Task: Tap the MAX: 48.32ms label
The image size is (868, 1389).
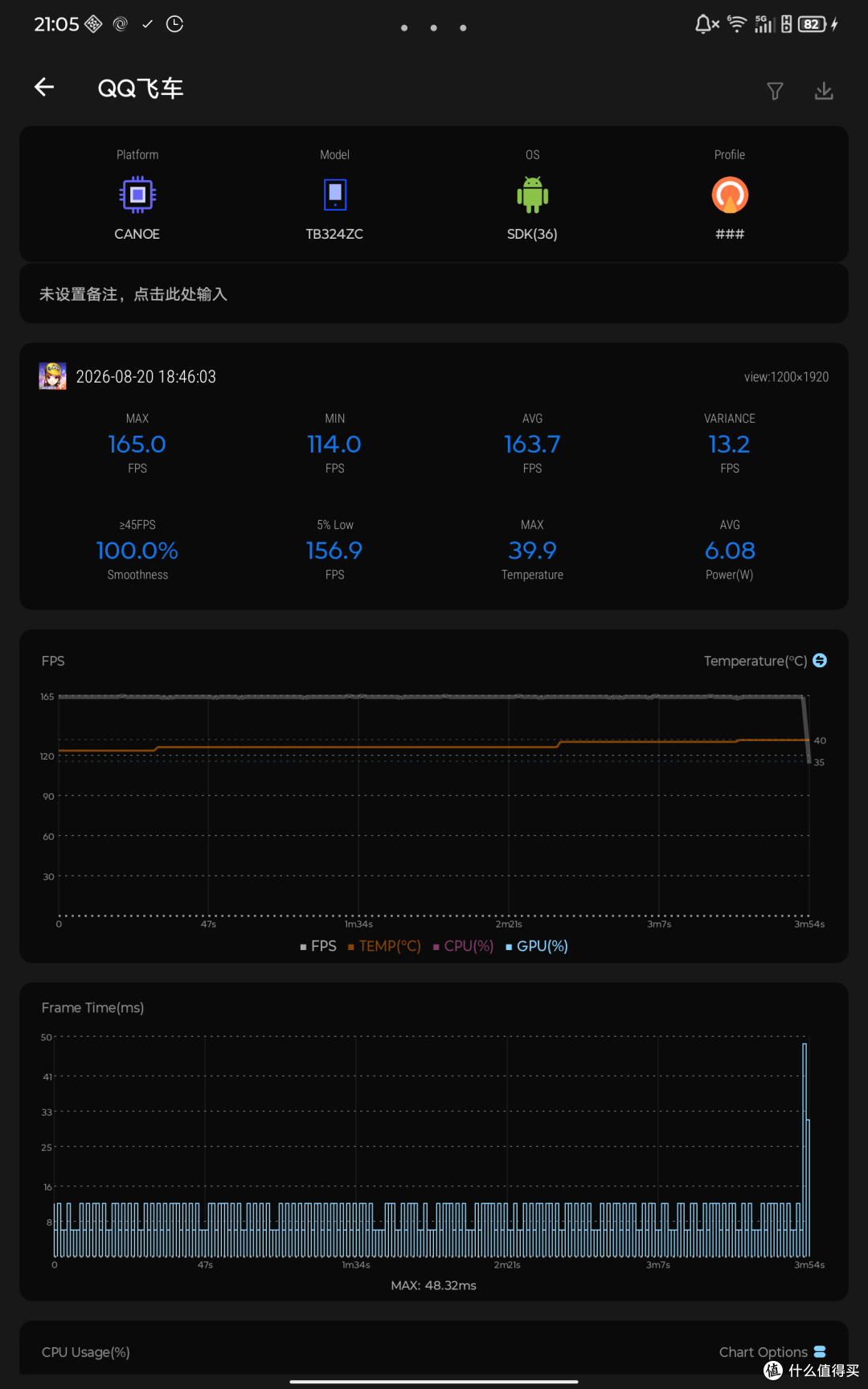Action: tap(434, 1285)
